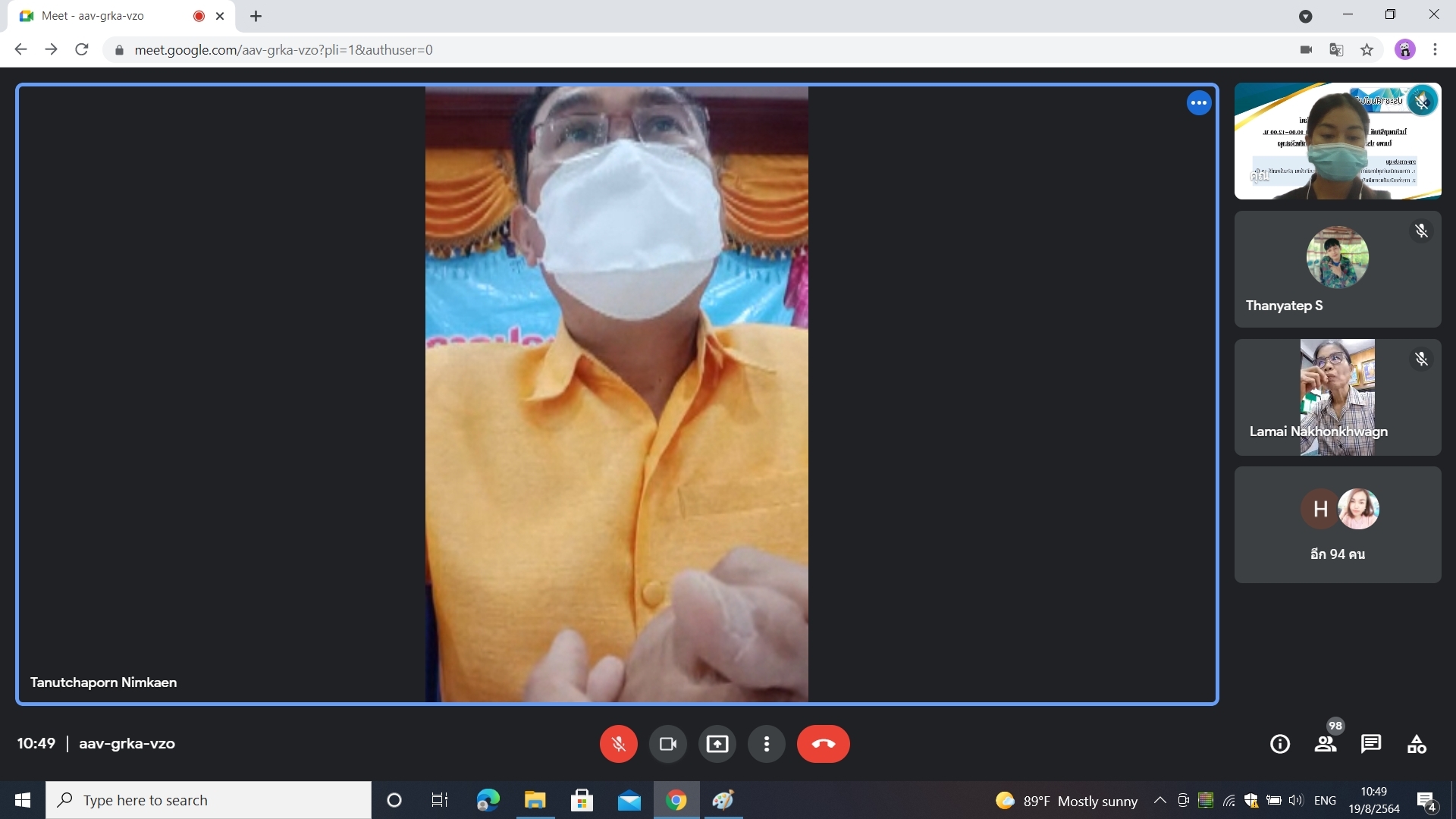Open the Activities panel icon
The width and height of the screenshot is (1456, 819).
click(x=1416, y=744)
